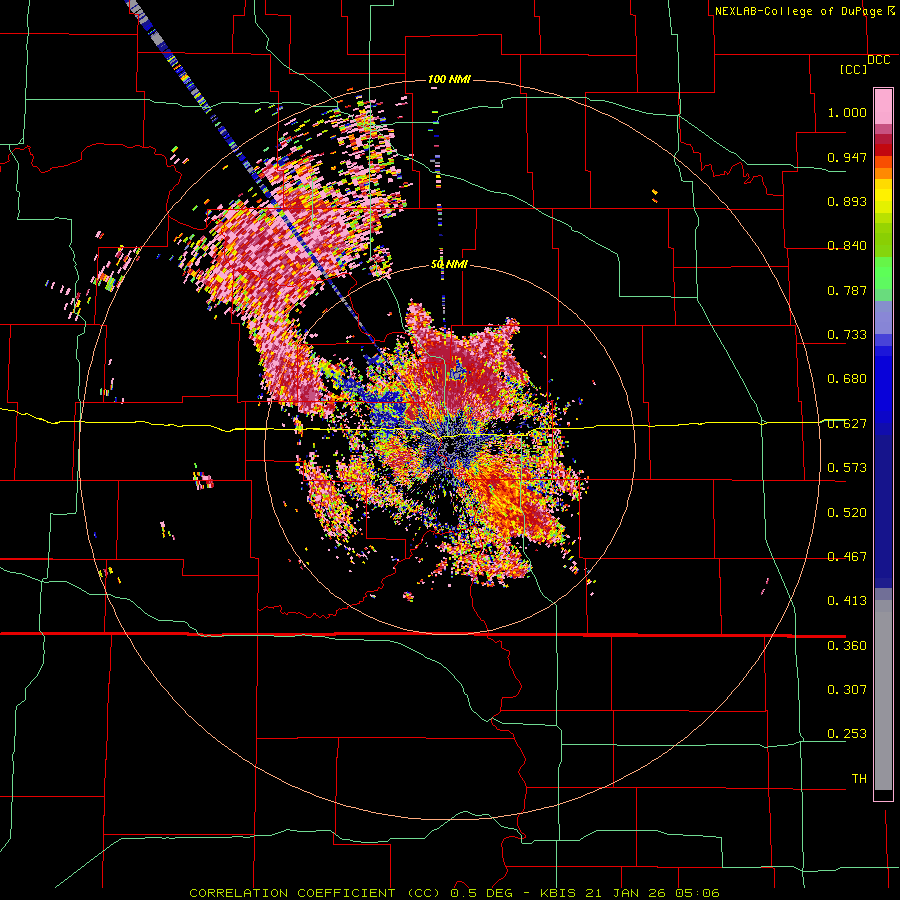Select the 0.680 scale value
The height and width of the screenshot is (900, 900).
[847, 379]
